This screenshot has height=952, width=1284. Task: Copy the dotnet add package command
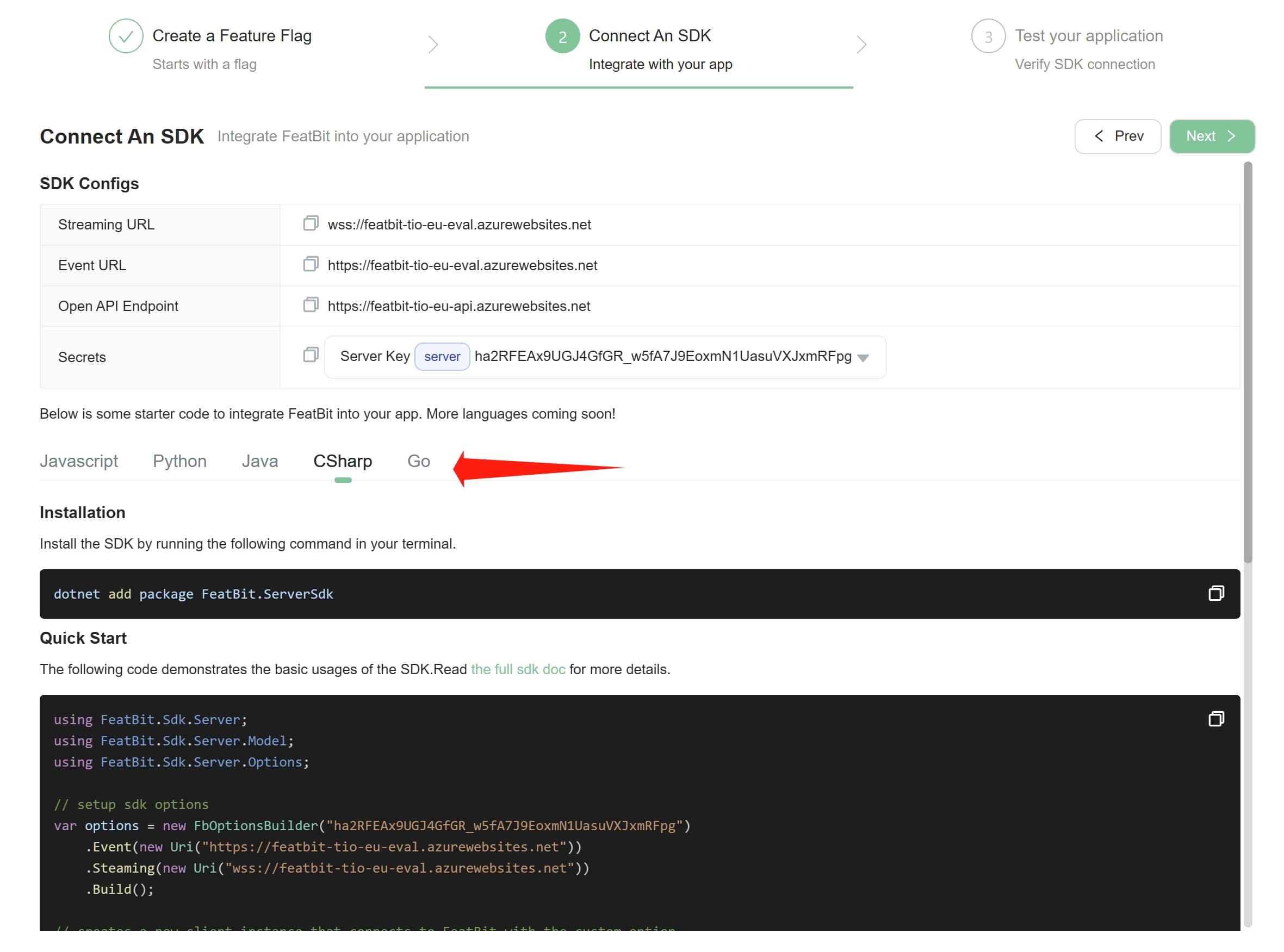coord(1215,594)
